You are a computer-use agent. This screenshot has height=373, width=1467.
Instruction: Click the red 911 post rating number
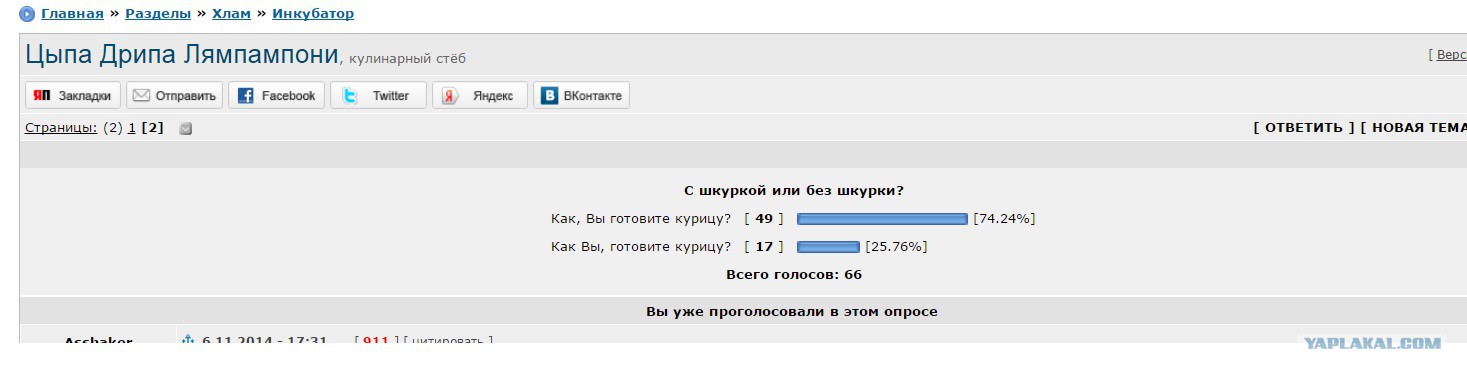[375, 341]
